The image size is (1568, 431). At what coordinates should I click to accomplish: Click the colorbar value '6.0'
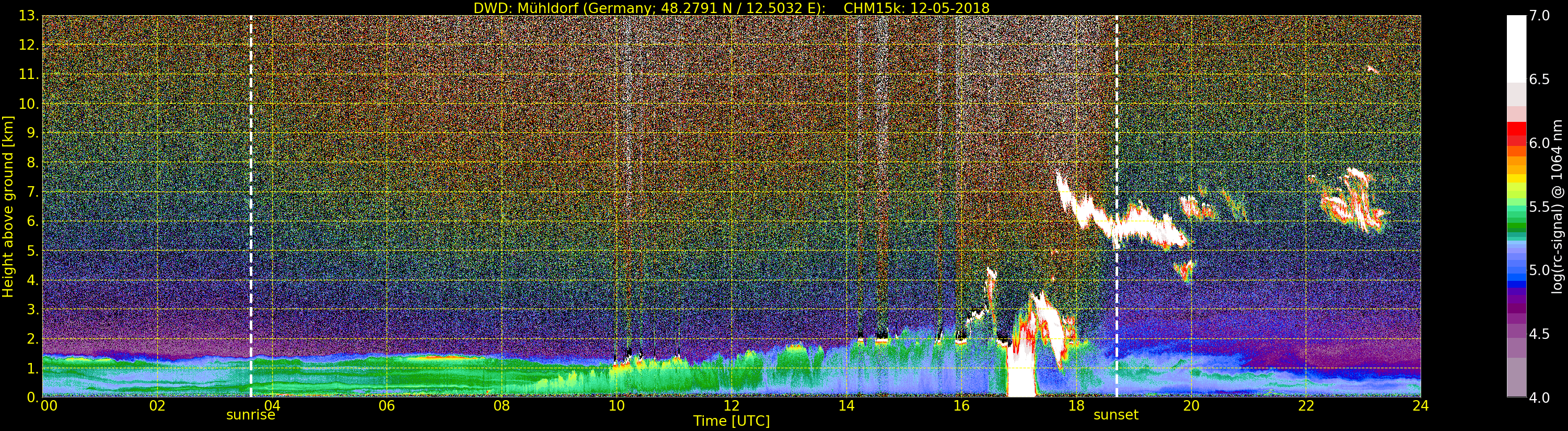coord(1539,143)
